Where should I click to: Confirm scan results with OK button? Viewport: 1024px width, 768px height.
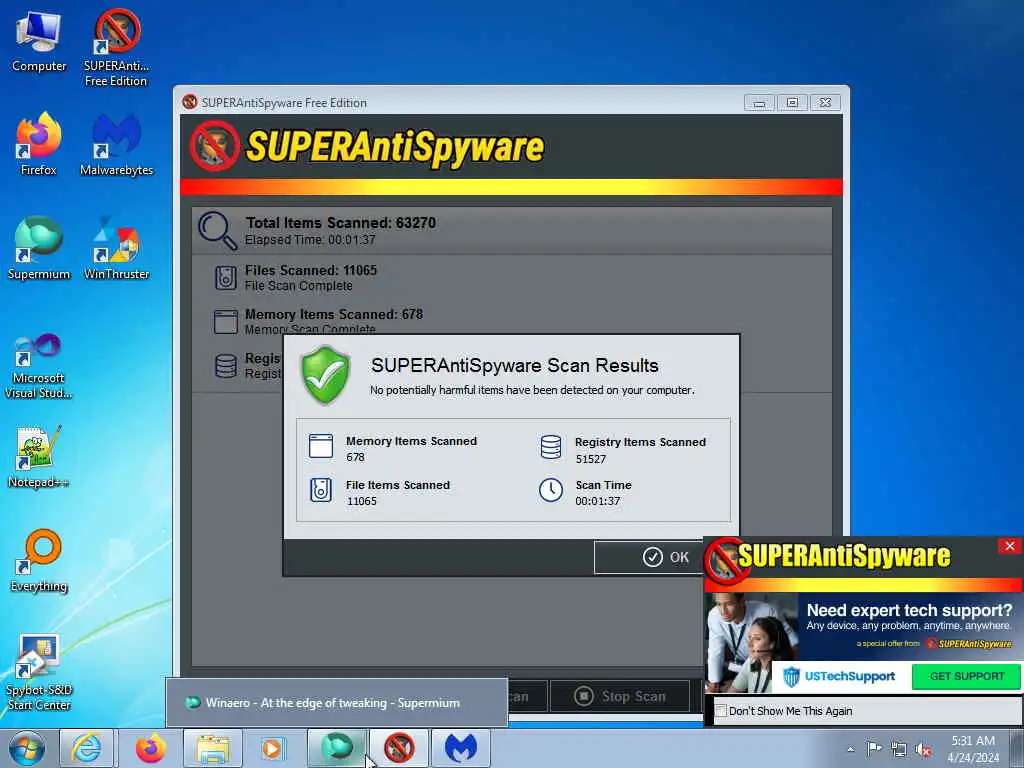click(x=666, y=557)
